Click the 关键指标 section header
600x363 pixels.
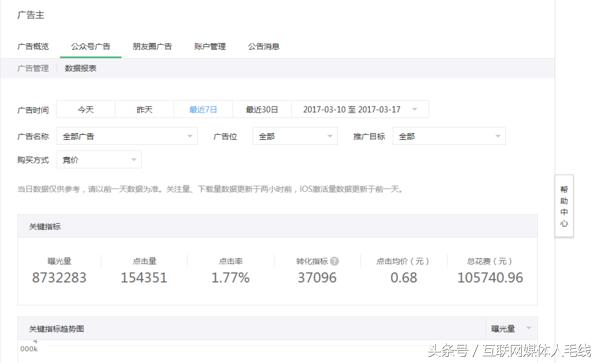click(277, 226)
